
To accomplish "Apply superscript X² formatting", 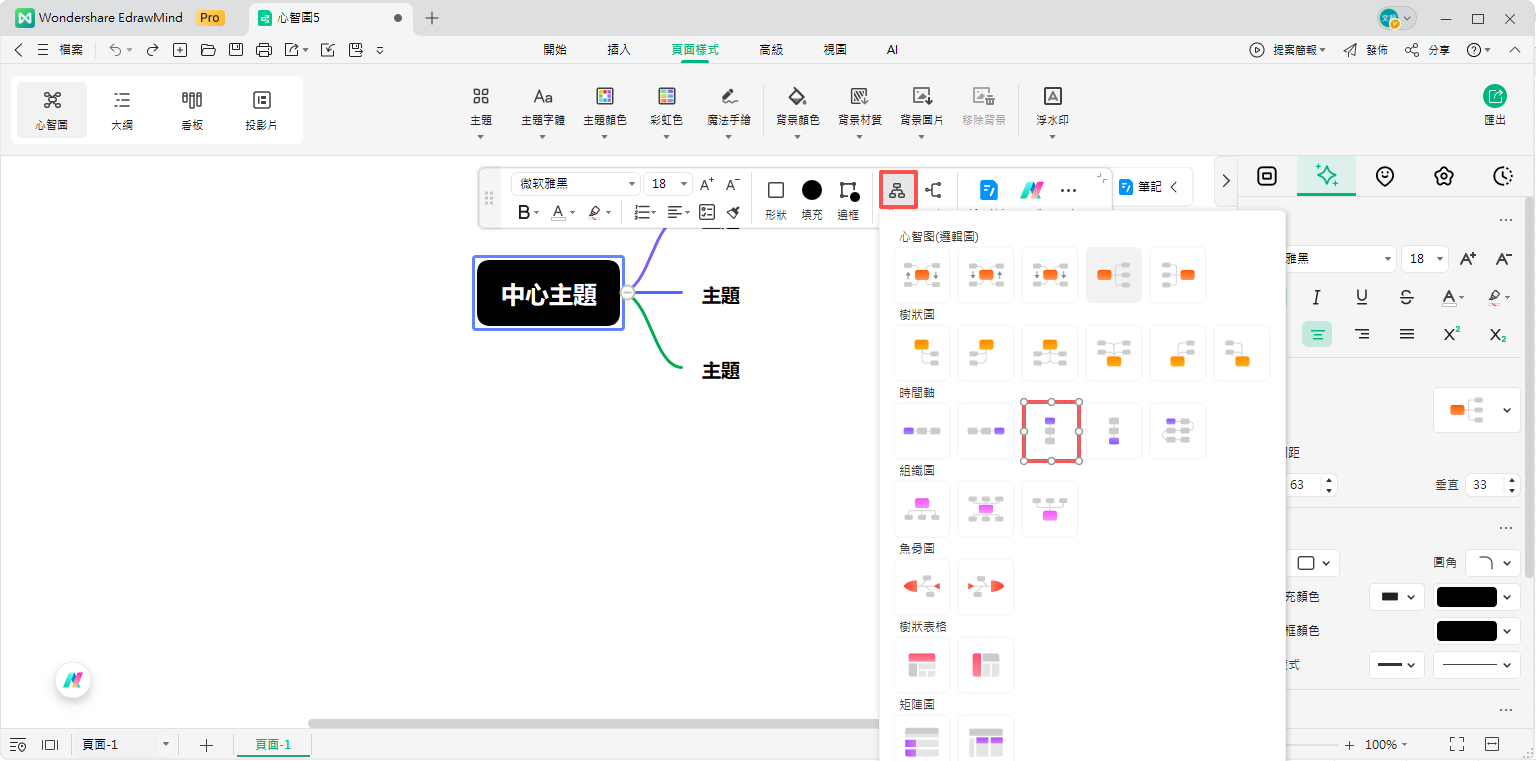I will (x=1451, y=334).
